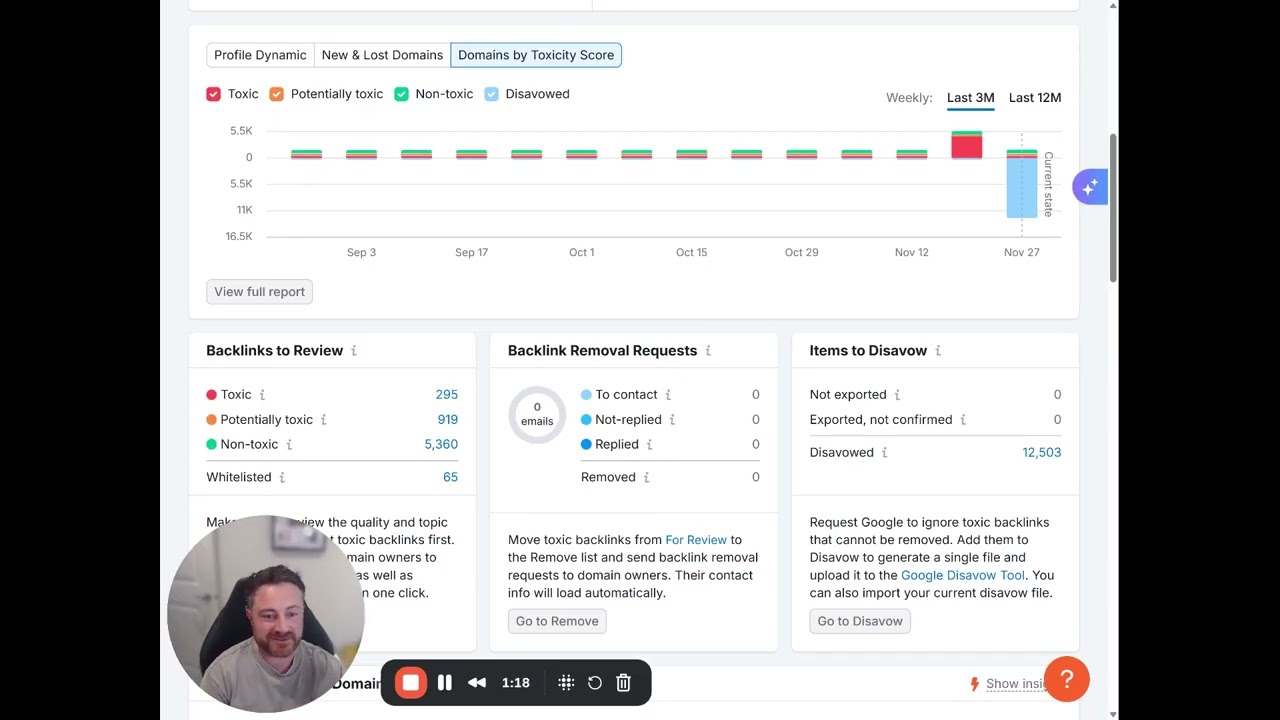
Task: Click info icon beside Disavowed count
Action: coord(884,453)
